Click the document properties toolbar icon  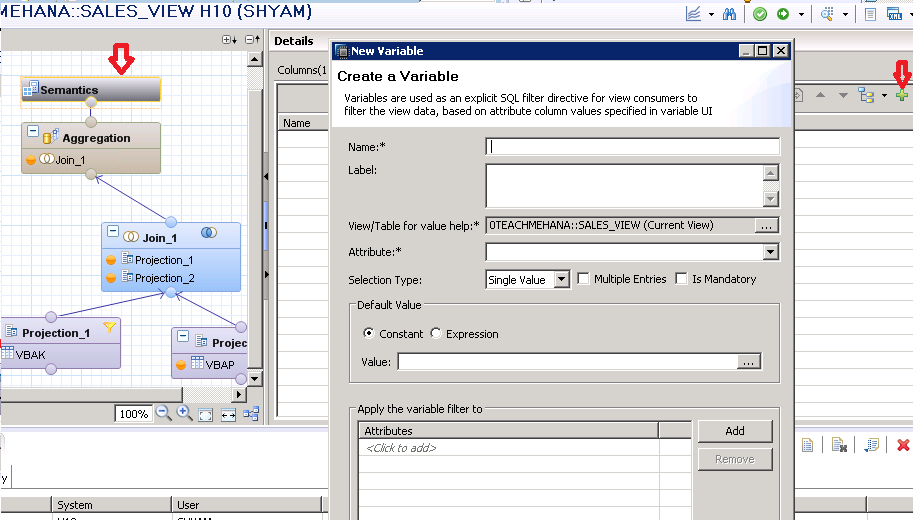click(x=870, y=14)
